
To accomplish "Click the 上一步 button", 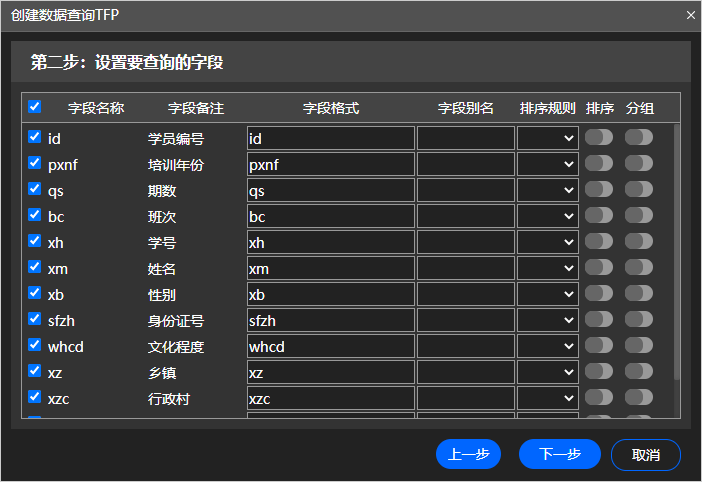I will tap(468, 454).
